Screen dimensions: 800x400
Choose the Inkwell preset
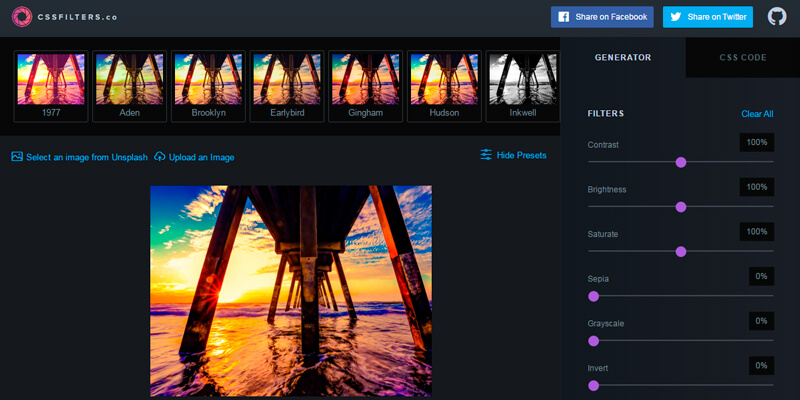[x=523, y=86]
